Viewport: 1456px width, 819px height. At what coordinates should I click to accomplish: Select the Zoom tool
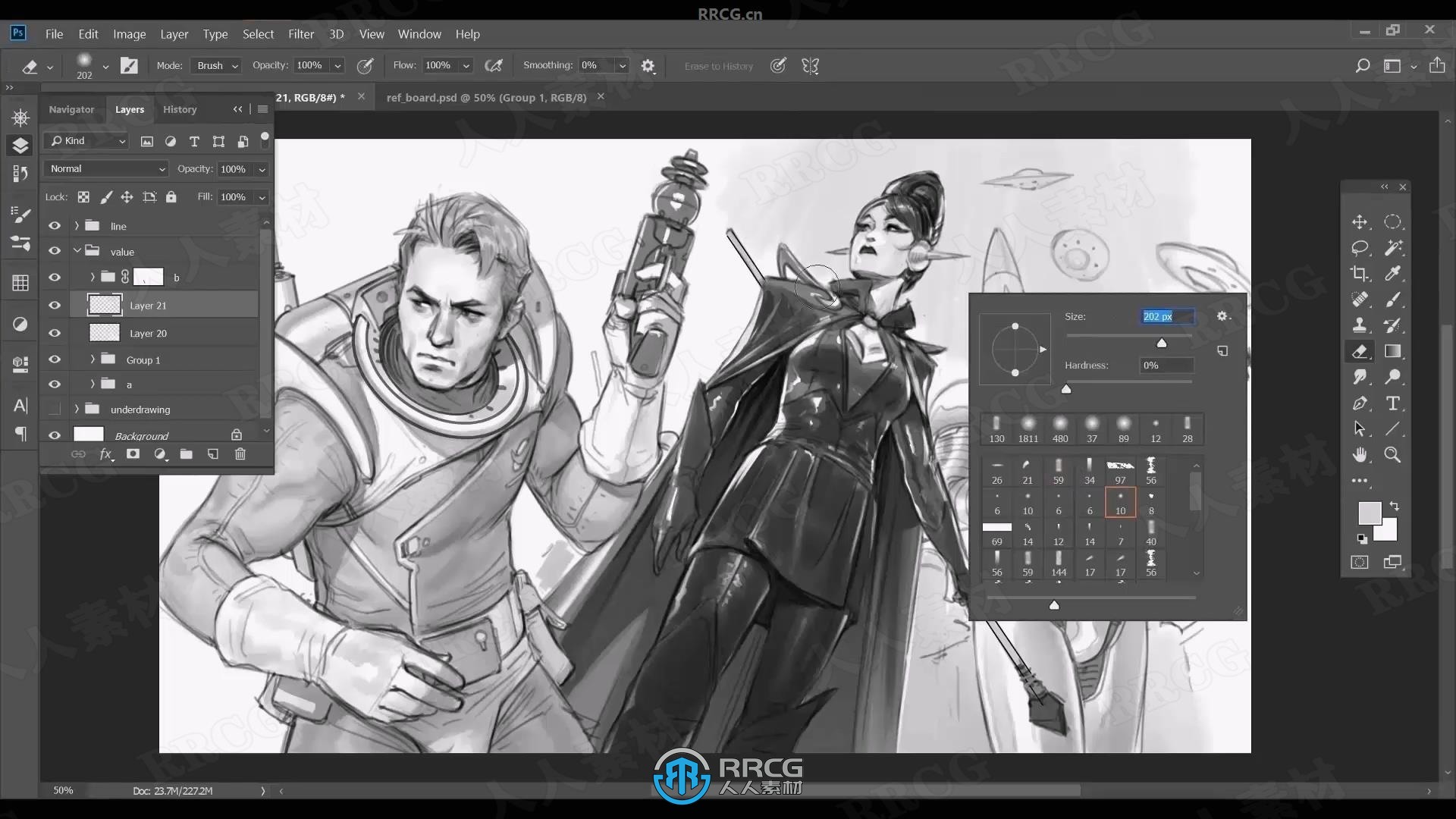coord(1392,455)
